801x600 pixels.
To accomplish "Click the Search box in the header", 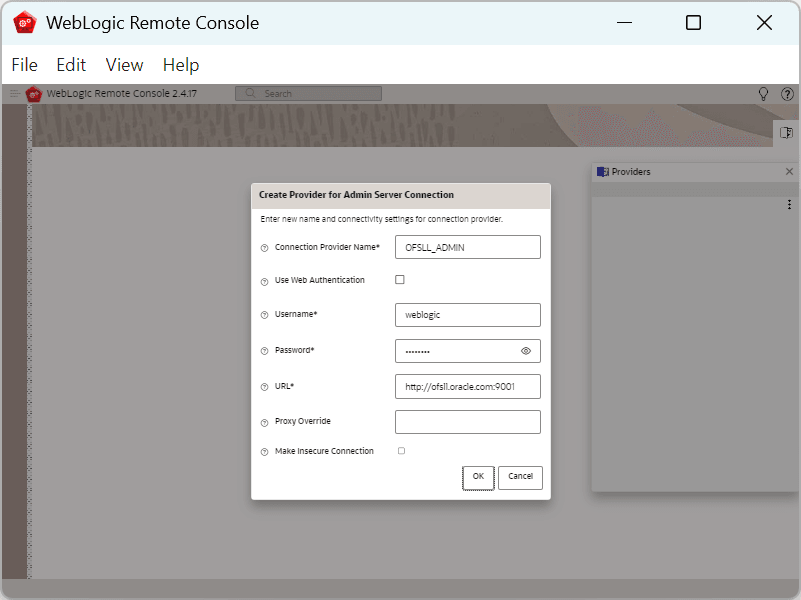I will 309,93.
